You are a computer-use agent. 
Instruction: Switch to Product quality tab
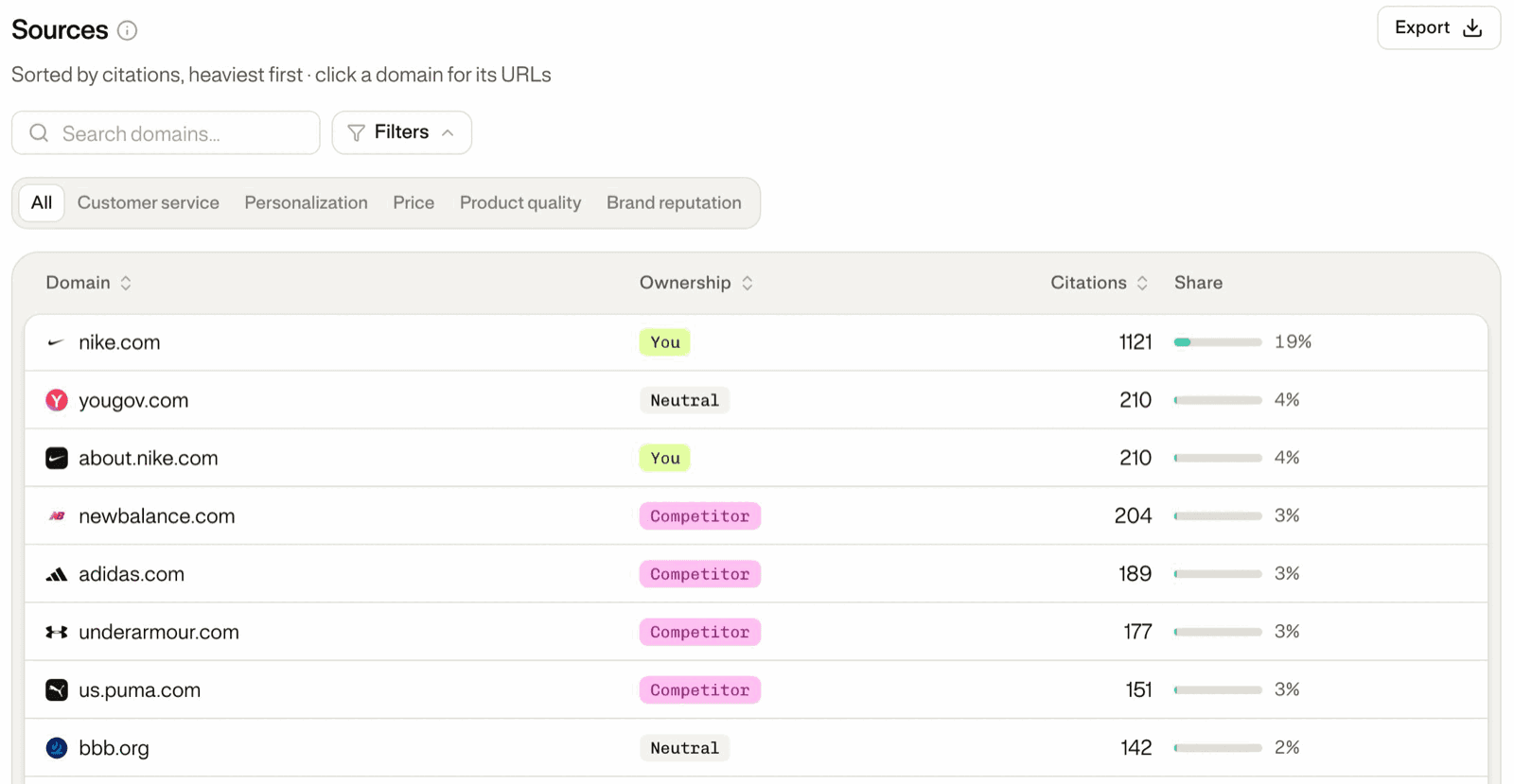pyautogui.click(x=520, y=202)
